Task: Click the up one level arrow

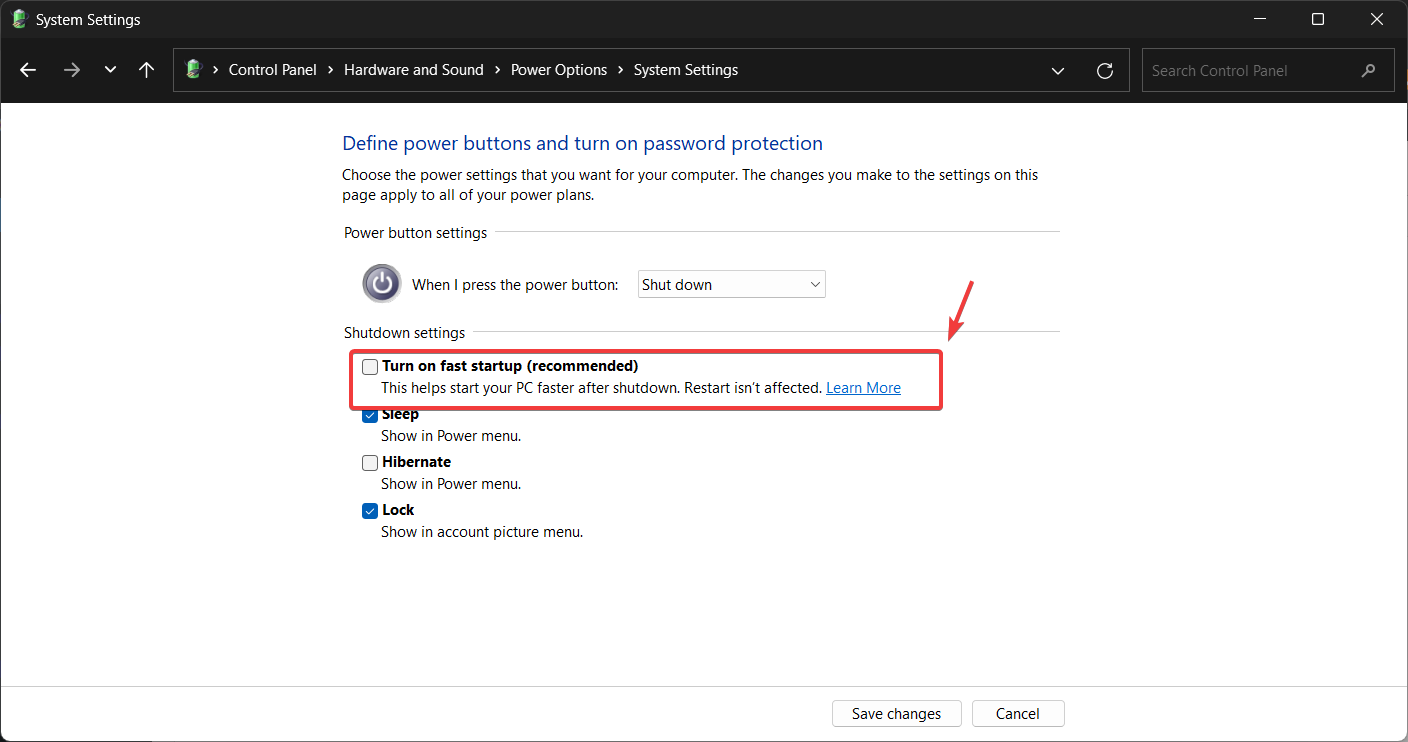Action: click(x=147, y=70)
